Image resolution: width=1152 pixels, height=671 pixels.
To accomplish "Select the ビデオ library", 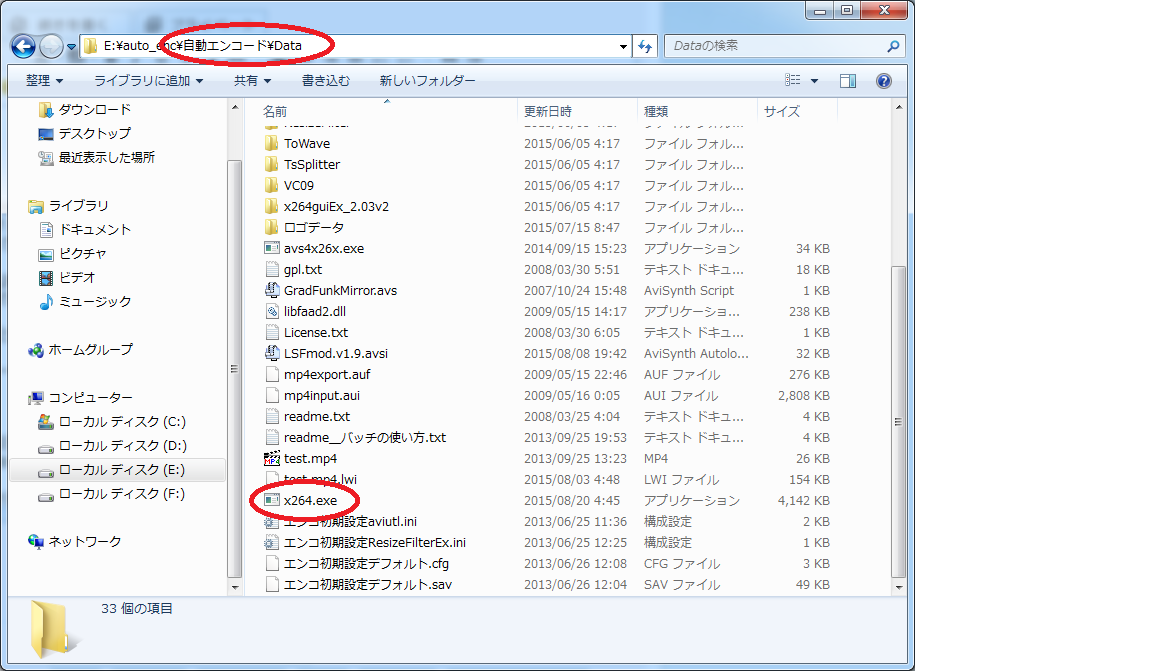I will pos(77,278).
